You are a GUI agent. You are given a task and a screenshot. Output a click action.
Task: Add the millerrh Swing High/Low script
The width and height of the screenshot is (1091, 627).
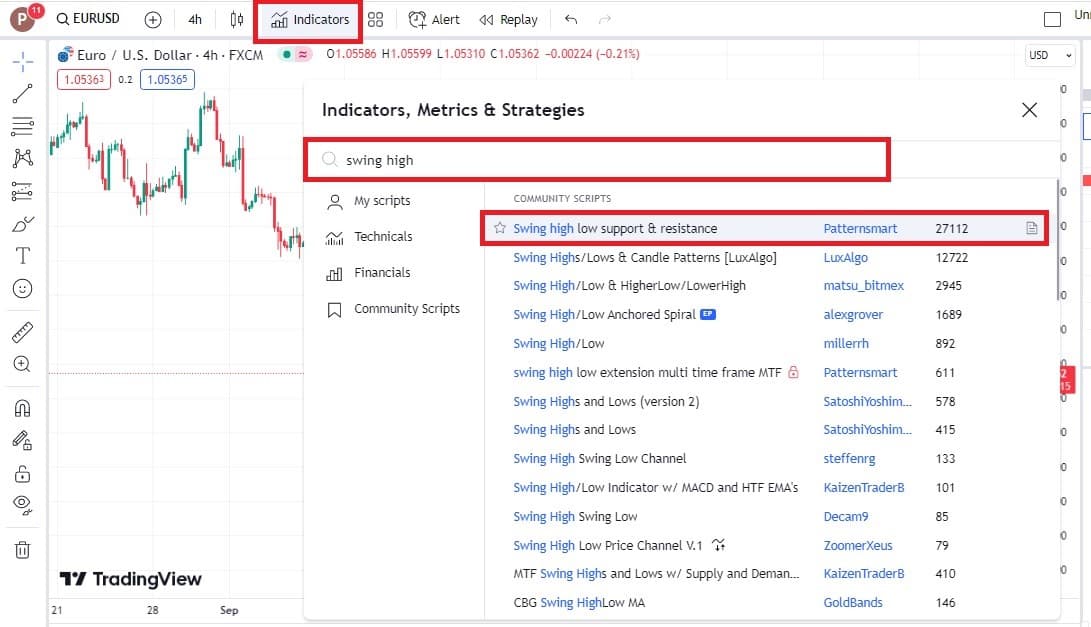pos(559,344)
